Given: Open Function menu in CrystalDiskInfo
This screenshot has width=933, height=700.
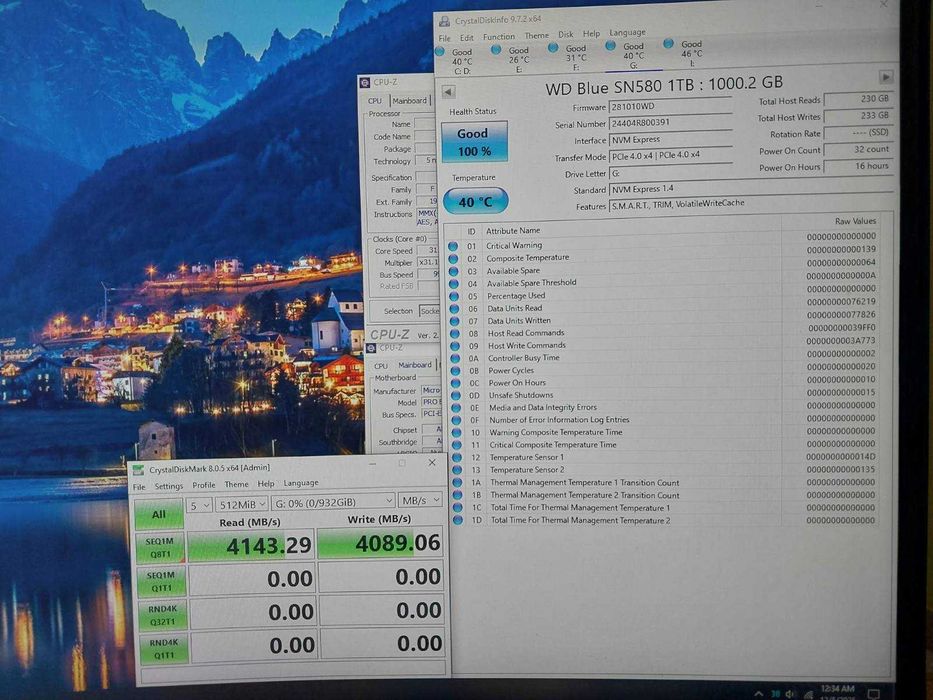Looking at the screenshot, I should (x=499, y=36).
